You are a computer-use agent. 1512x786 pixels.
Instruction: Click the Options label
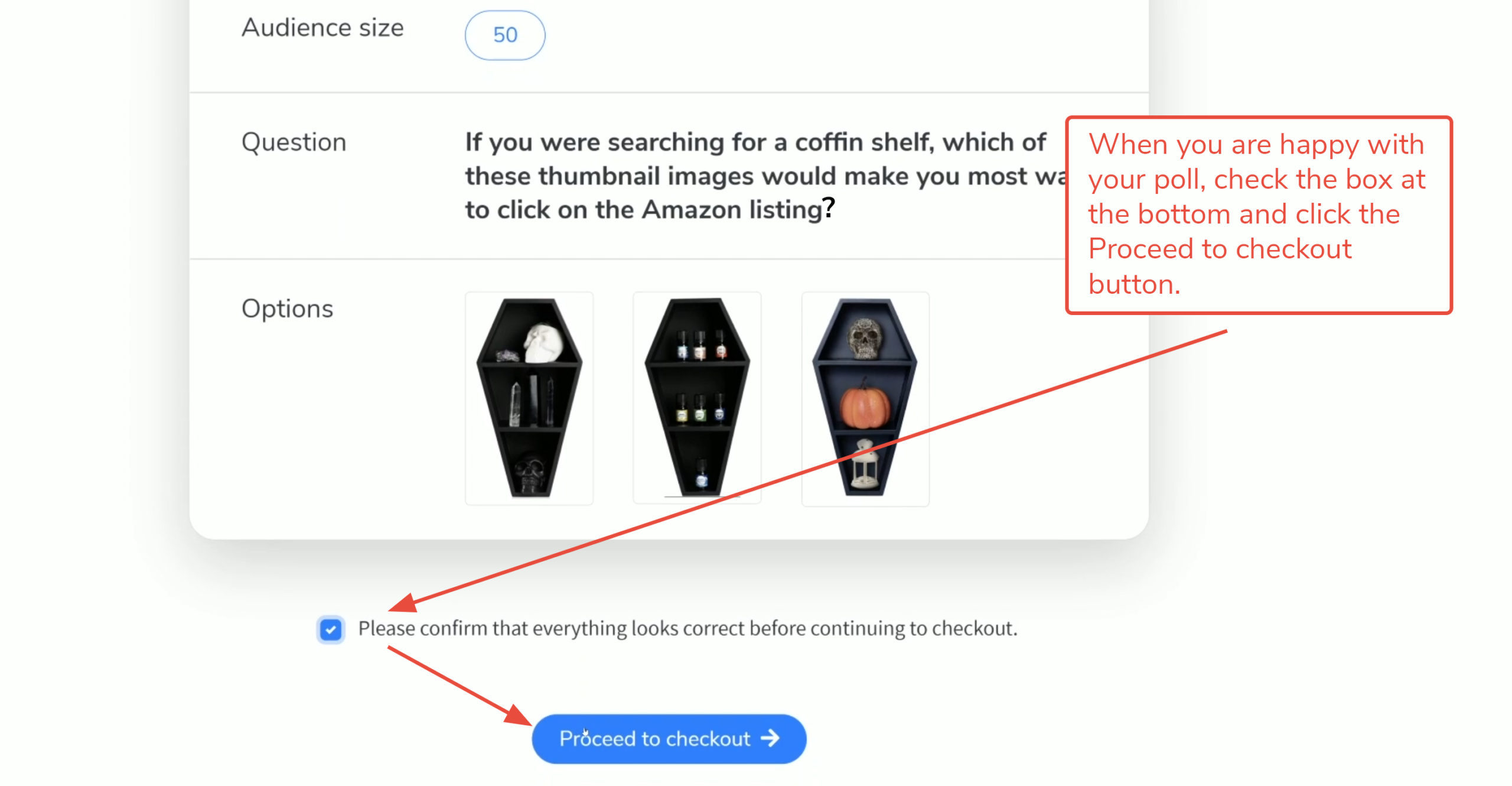click(287, 308)
